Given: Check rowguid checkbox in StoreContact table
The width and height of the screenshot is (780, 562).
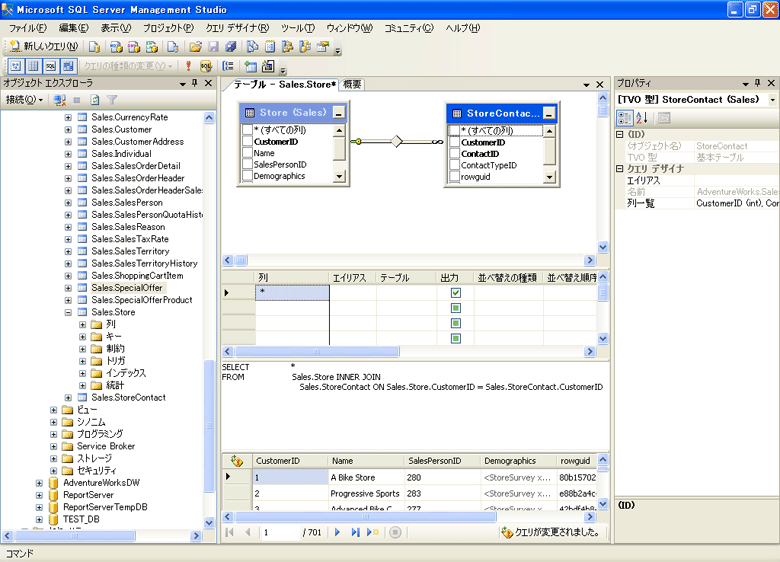Looking at the screenshot, I should 454,177.
